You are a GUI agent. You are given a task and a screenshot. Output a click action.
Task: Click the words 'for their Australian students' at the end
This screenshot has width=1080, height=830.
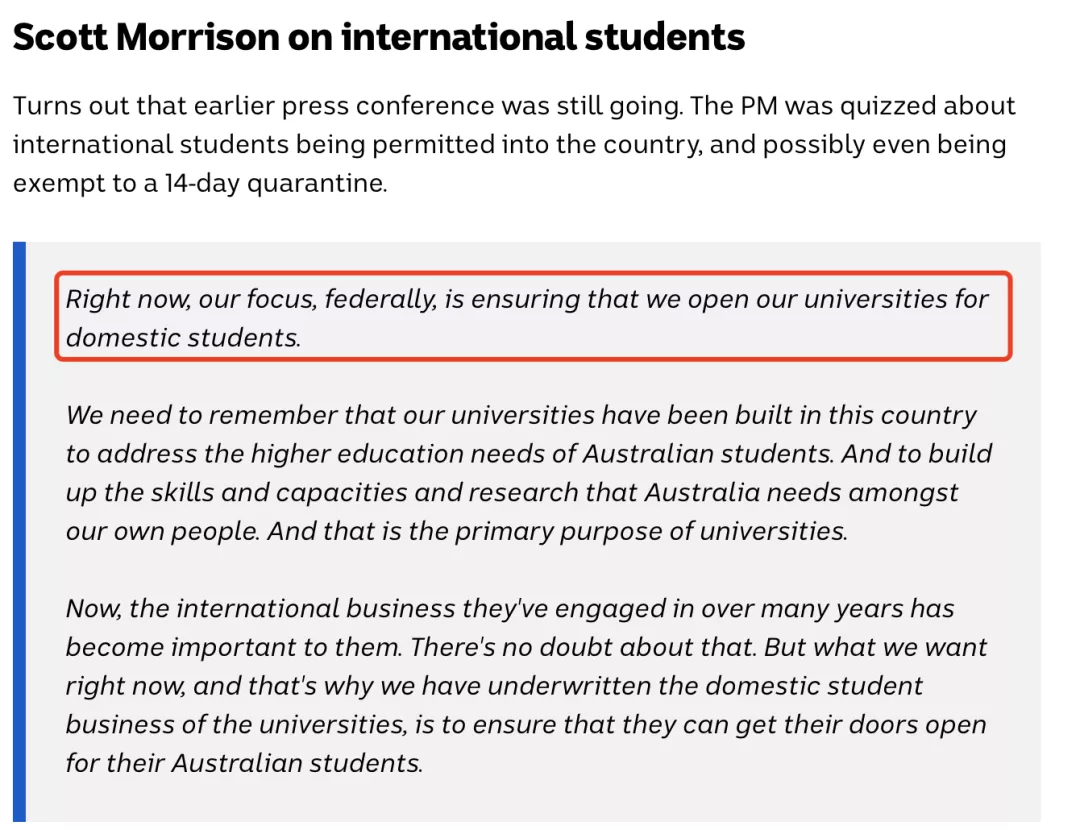(x=244, y=763)
